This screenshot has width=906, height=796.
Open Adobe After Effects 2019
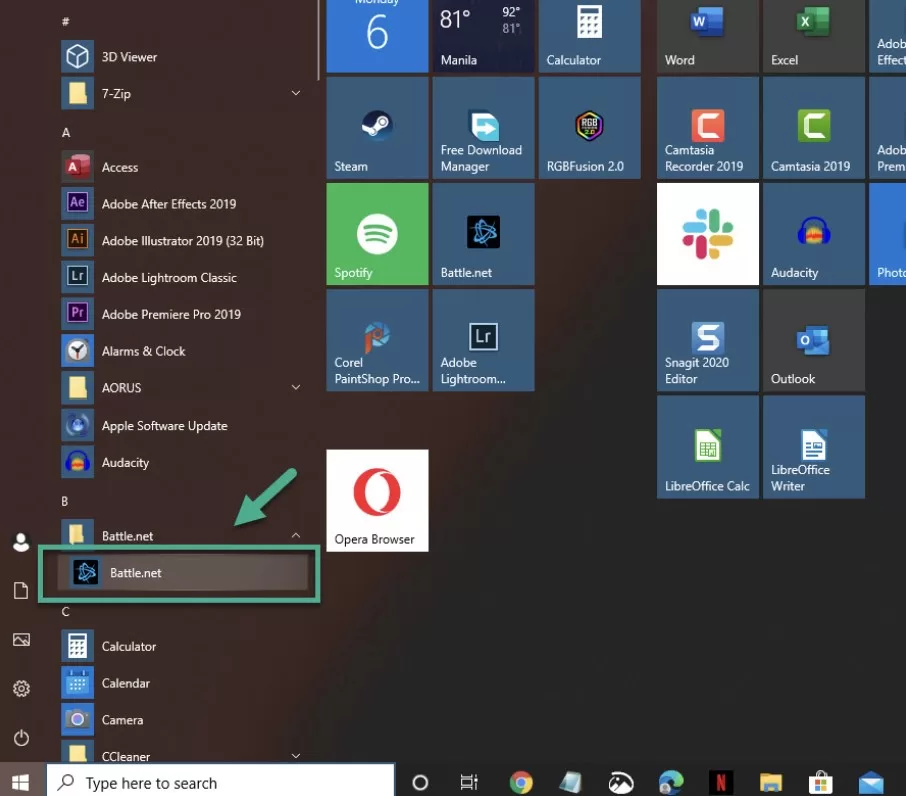182,204
